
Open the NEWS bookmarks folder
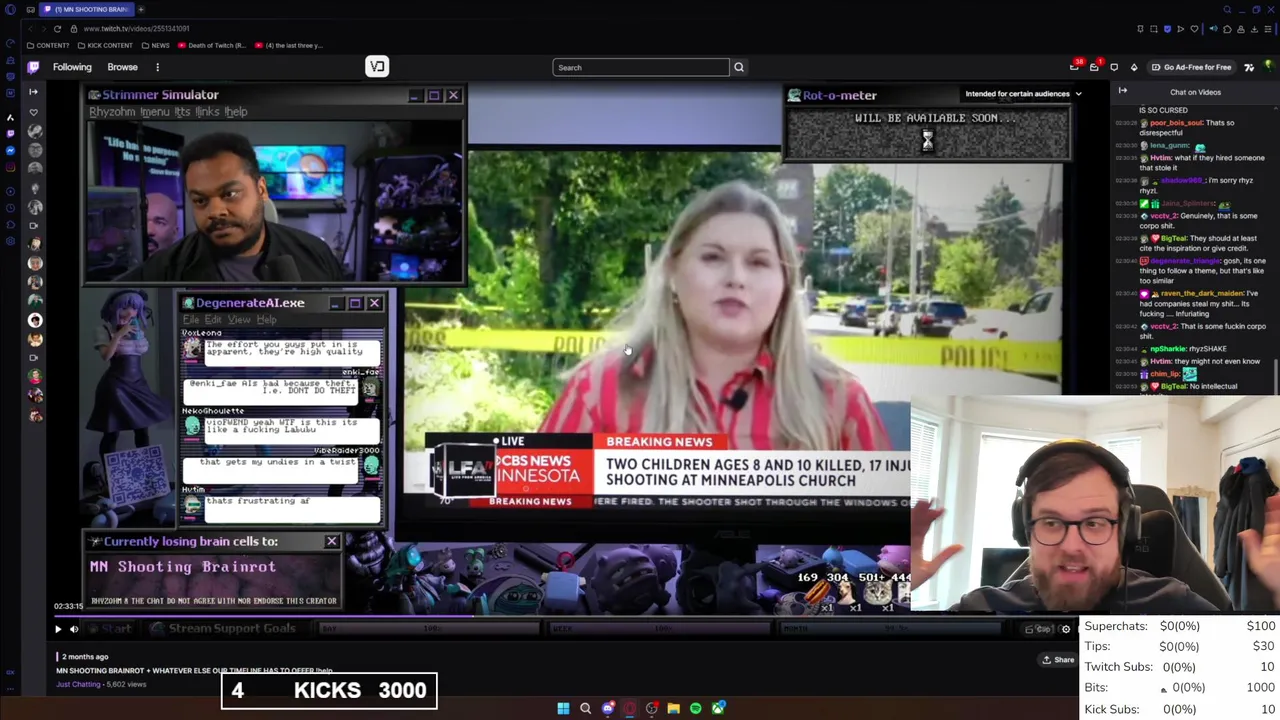click(155, 45)
